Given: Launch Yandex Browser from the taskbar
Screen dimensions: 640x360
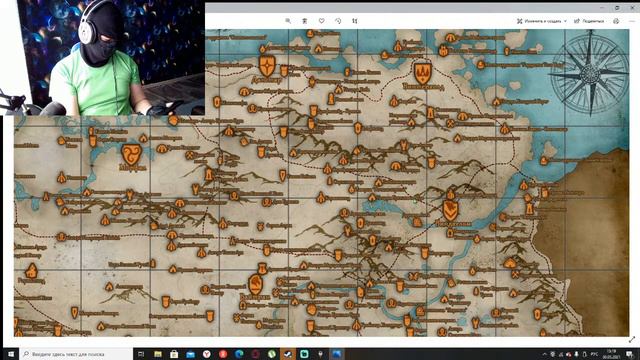Looking at the screenshot, I should click(207, 354).
